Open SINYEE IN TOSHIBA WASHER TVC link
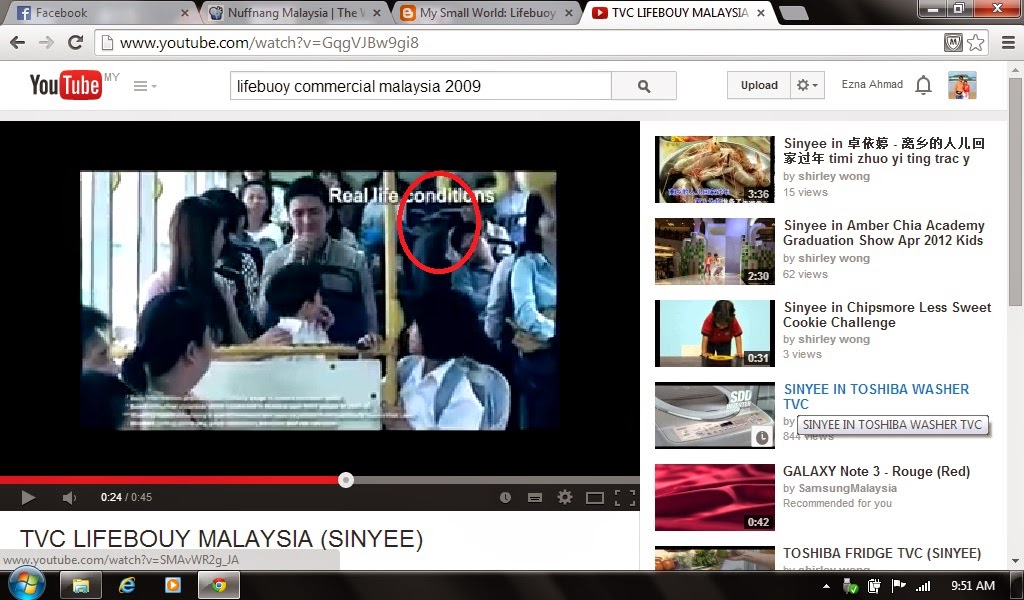1024x600 pixels. click(x=876, y=396)
